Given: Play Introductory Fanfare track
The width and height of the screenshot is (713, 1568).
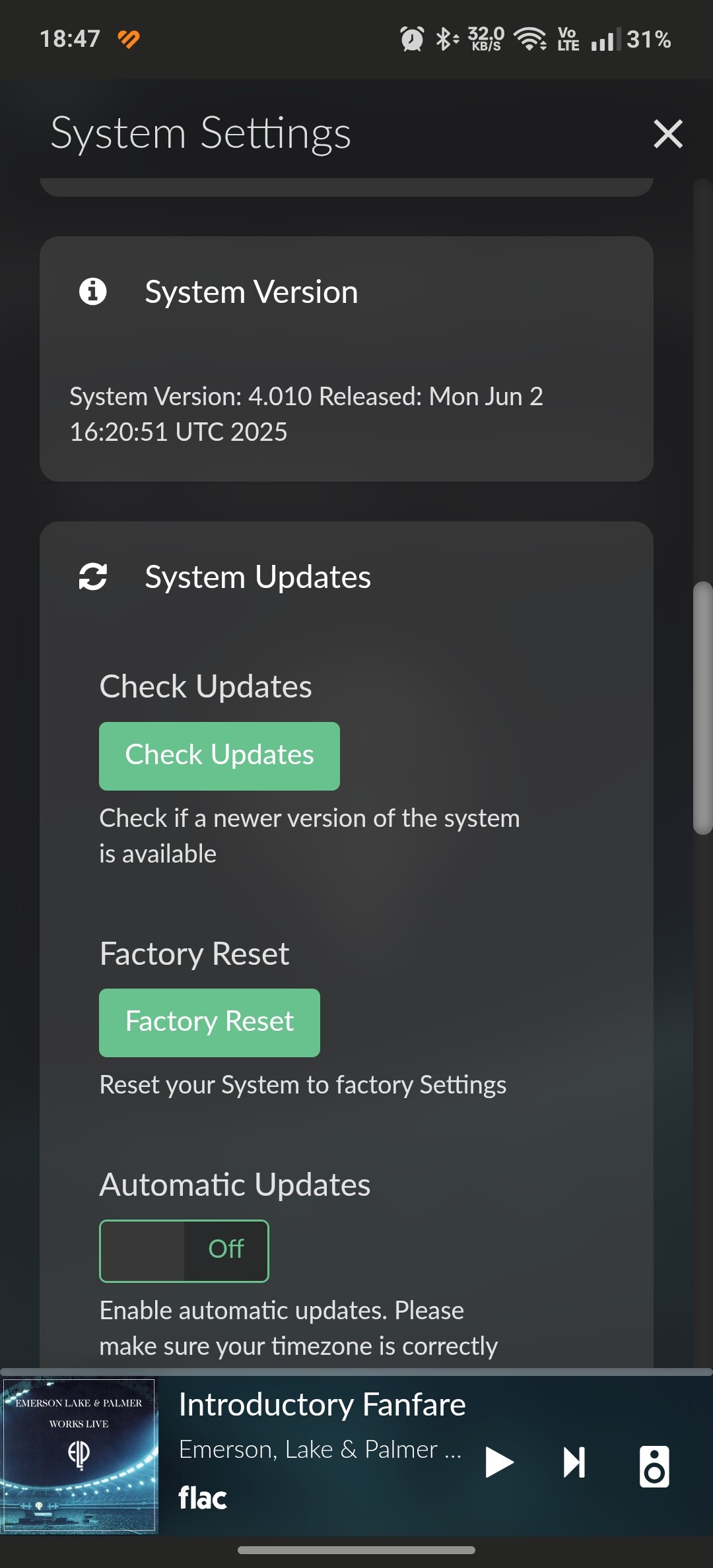Looking at the screenshot, I should pyautogui.click(x=499, y=1462).
